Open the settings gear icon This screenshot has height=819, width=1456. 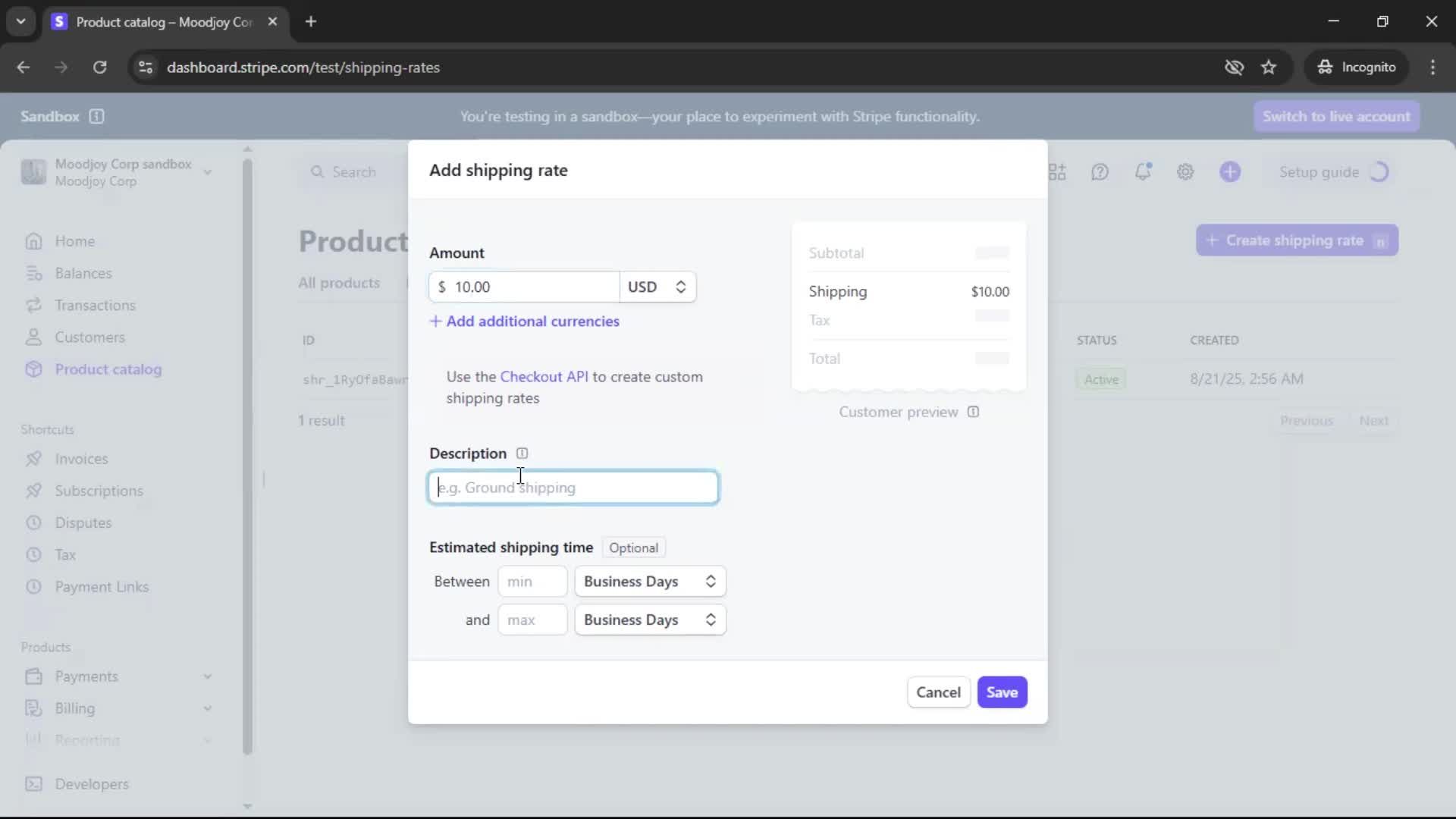pyautogui.click(x=1185, y=172)
